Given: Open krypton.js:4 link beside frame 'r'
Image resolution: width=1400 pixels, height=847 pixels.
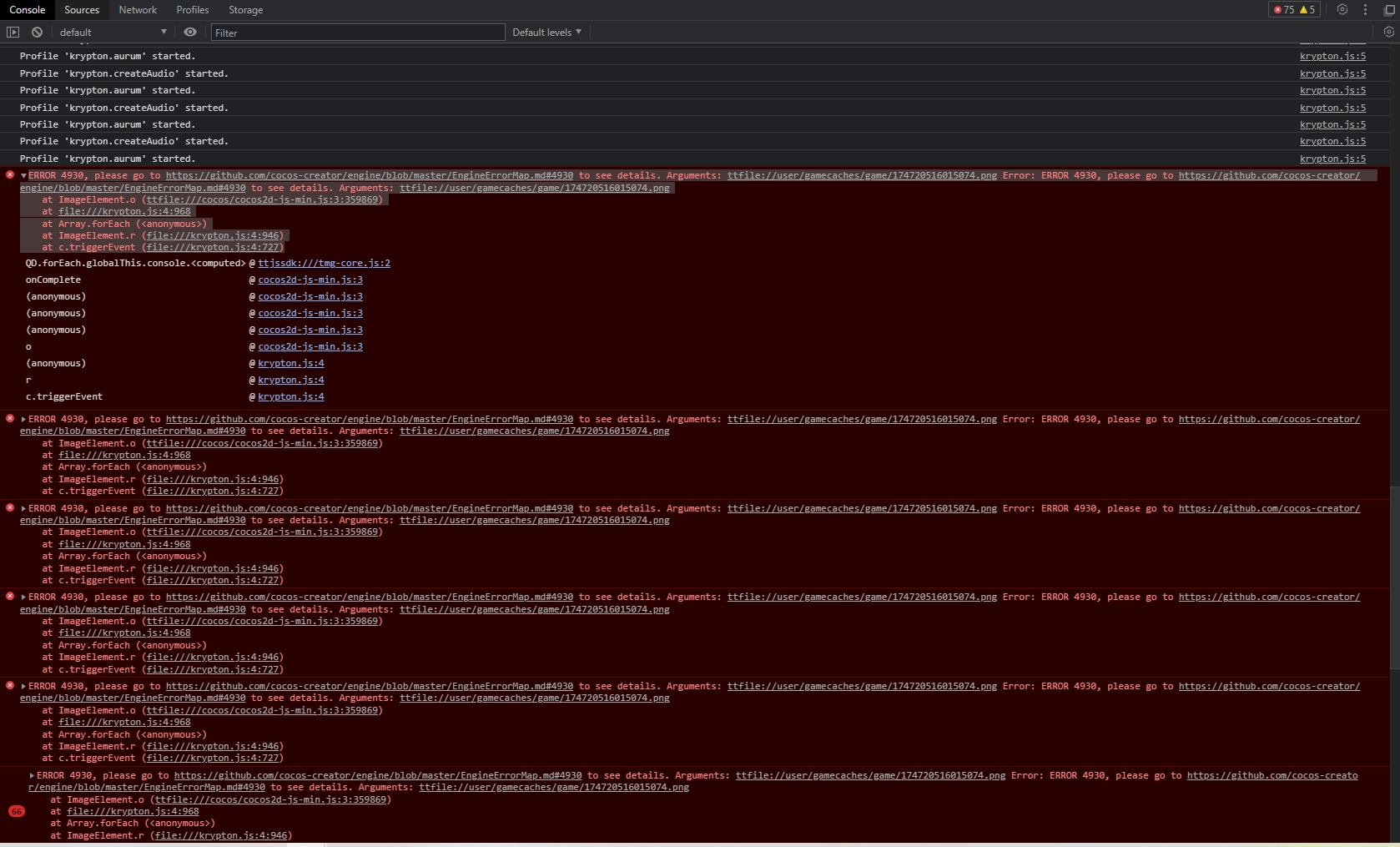Looking at the screenshot, I should (291, 380).
